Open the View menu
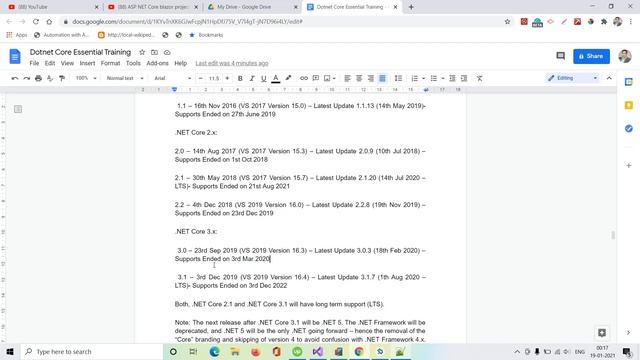This screenshot has width=640, height=360. [x=67, y=63]
